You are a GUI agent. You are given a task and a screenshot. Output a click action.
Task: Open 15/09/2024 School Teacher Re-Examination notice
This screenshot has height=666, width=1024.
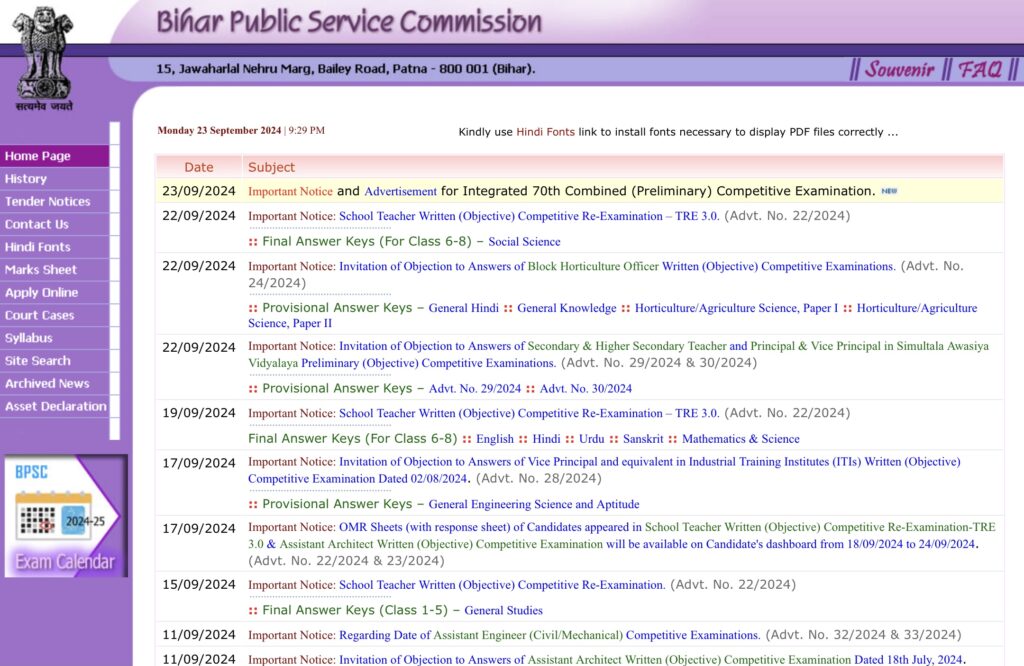point(502,585)
